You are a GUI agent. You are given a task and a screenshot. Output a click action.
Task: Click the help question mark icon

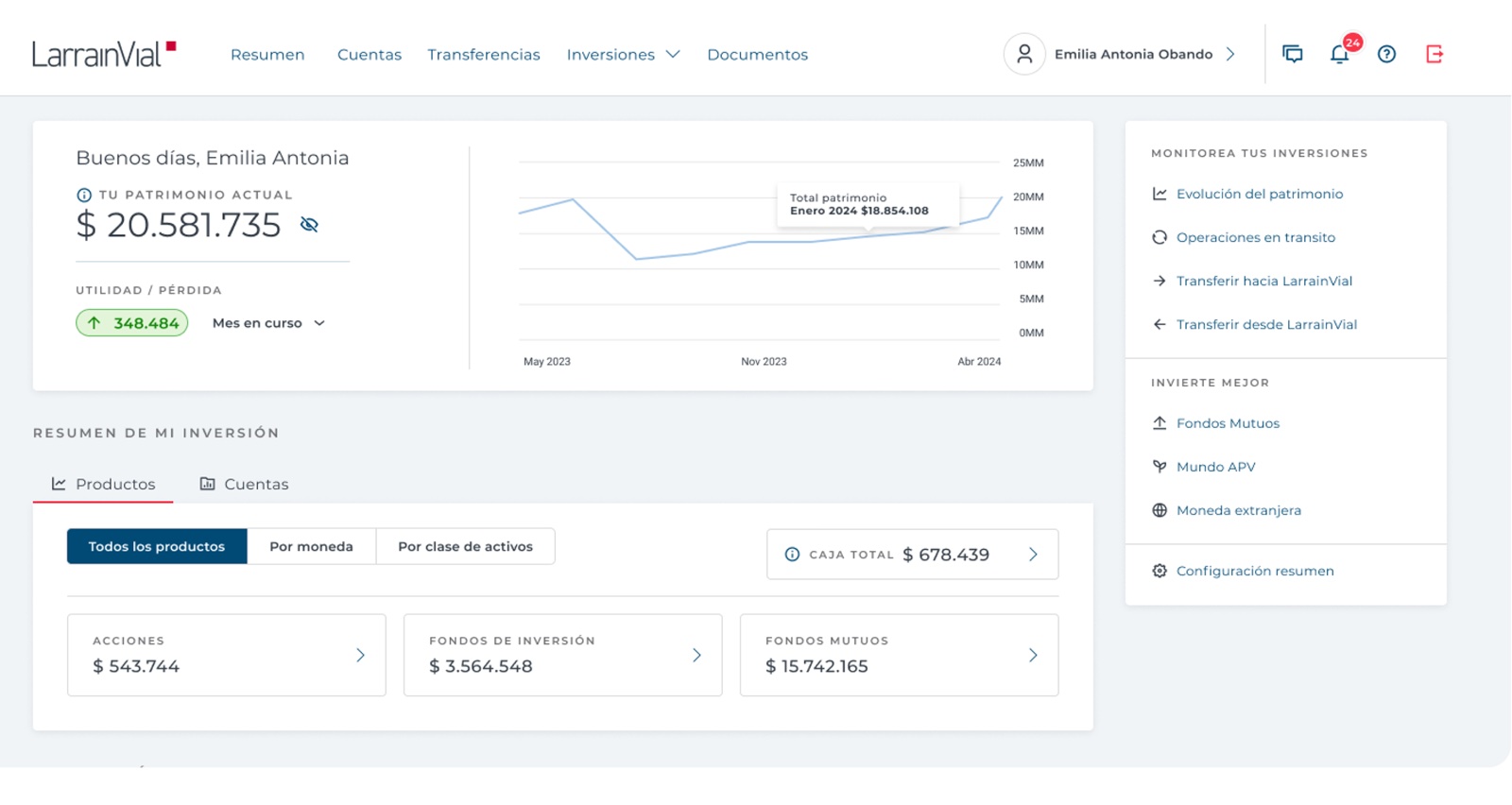[x=1386, y=54]
